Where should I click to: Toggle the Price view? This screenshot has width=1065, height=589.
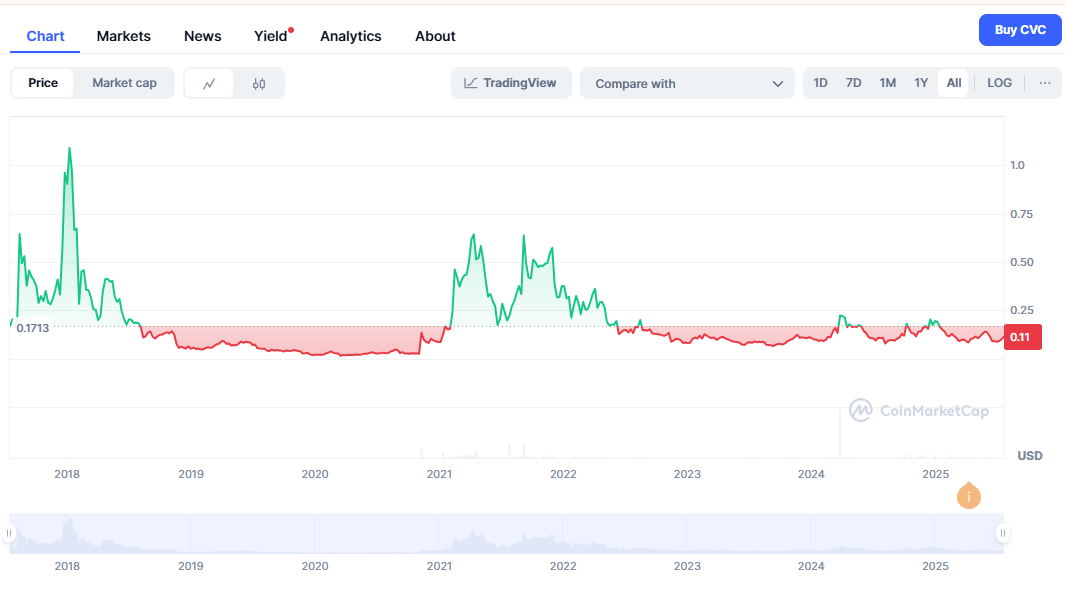[x=43, y=83]
